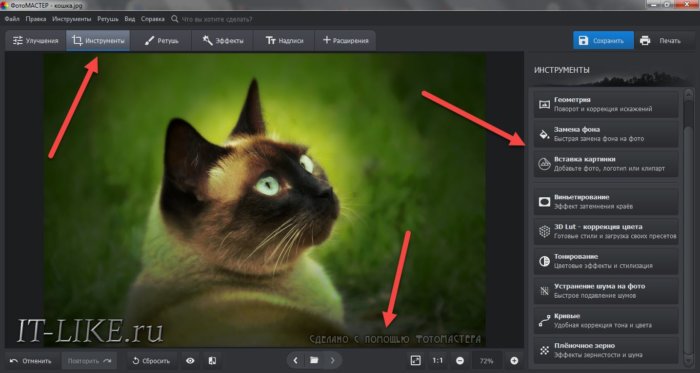
Task: Click the Виньетирование vignette icon
Action: 544,202
